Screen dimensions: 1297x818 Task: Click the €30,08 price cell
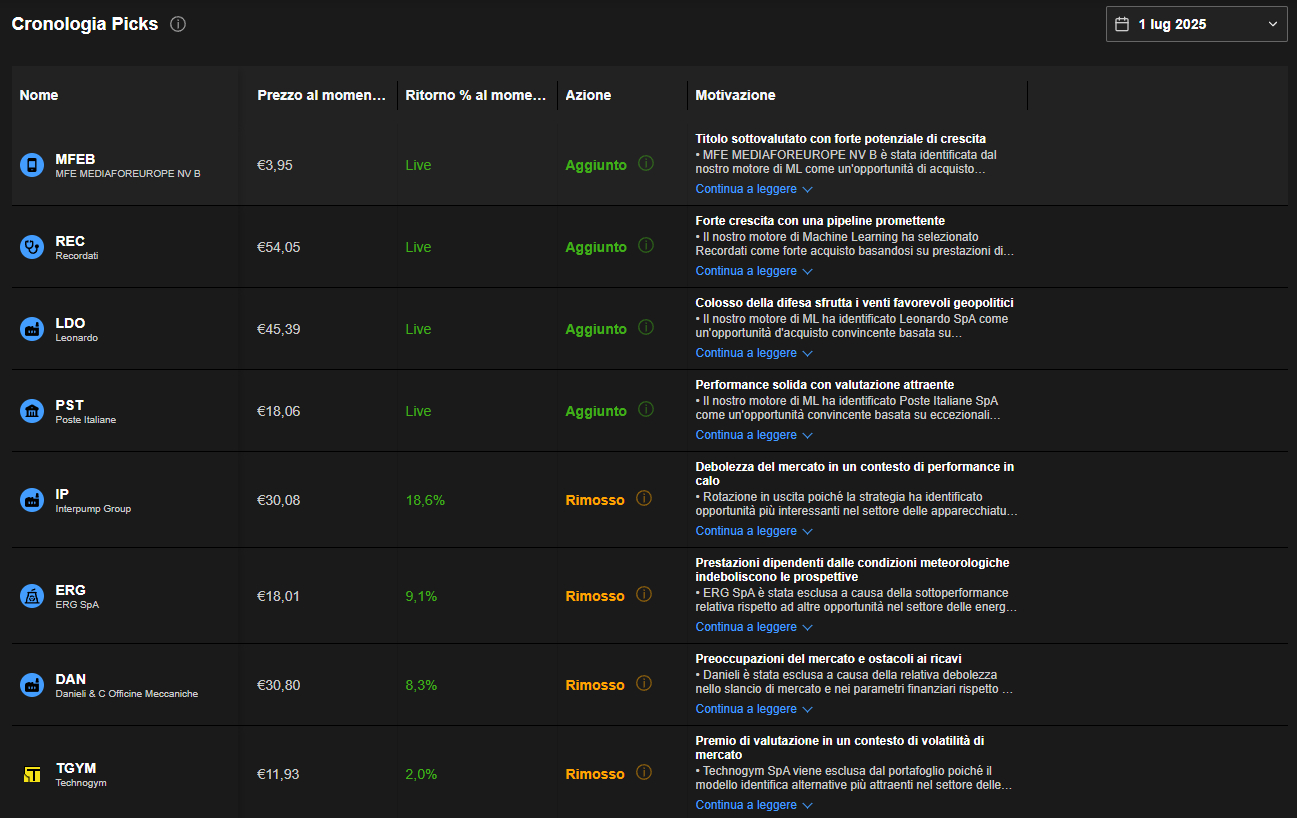[279, 500]
